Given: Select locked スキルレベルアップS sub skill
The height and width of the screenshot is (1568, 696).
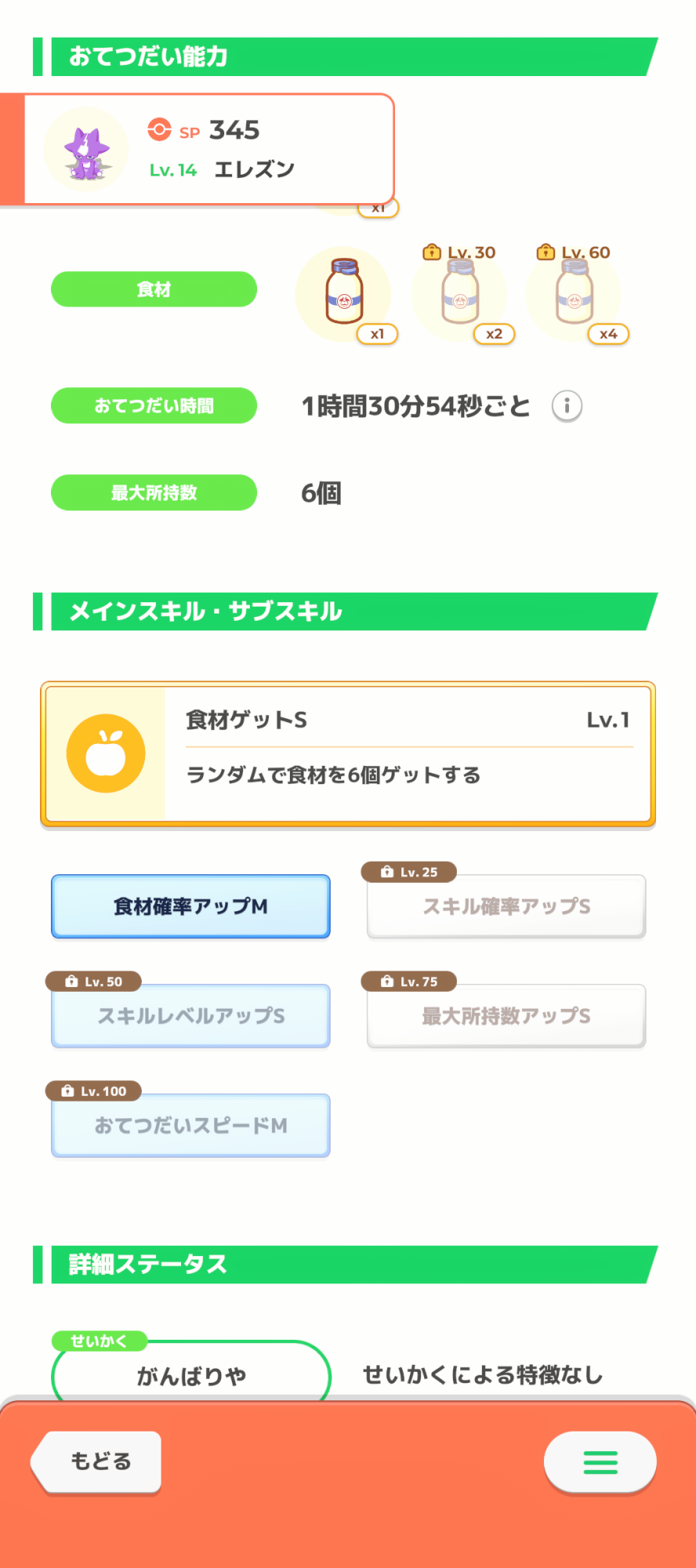Looking at the screenshot, I should tap(190, 1016).
